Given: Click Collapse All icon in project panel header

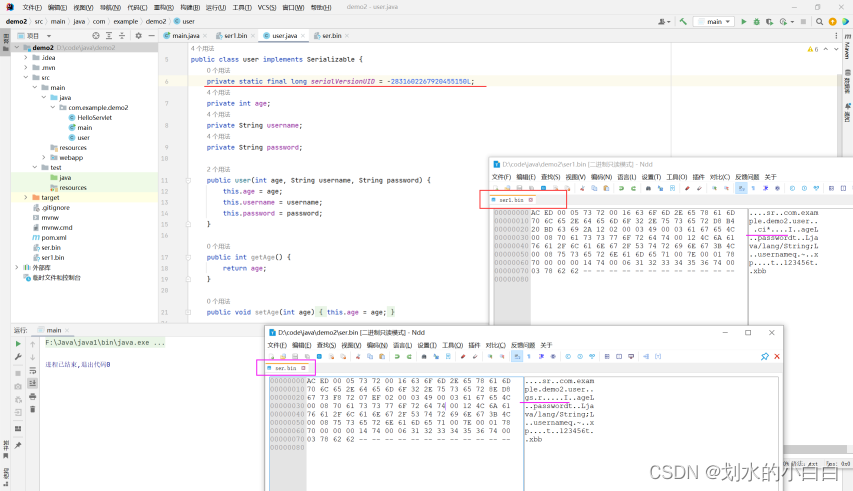Looking at the screenshot, I should pos(122,35).
